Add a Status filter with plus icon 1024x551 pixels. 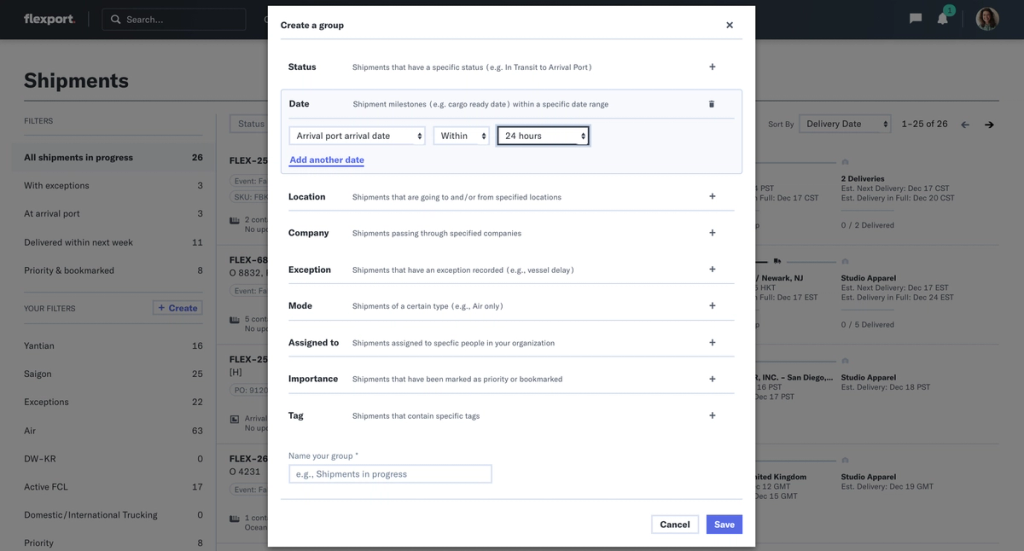712,67
